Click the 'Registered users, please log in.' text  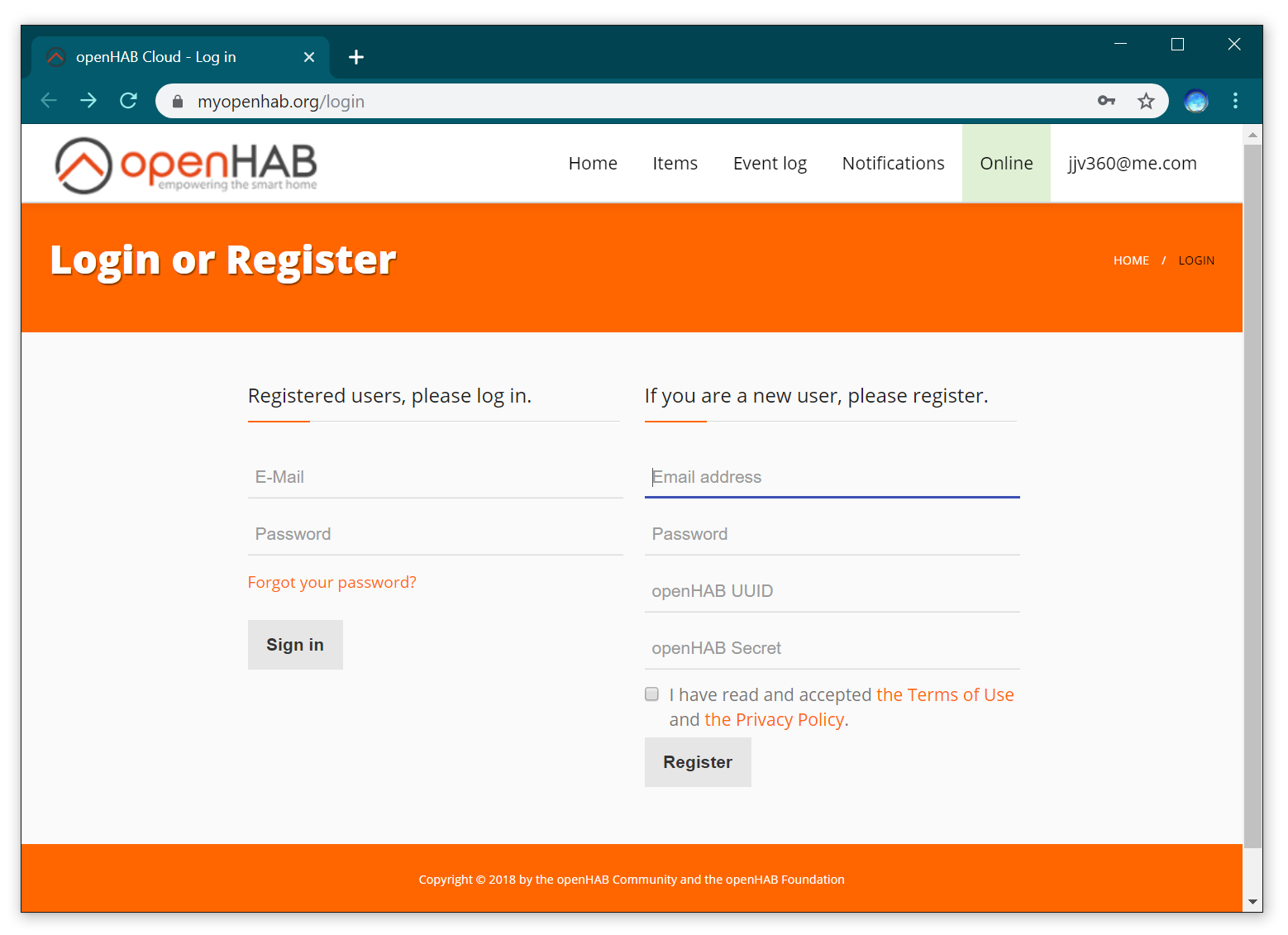point(389,396)
